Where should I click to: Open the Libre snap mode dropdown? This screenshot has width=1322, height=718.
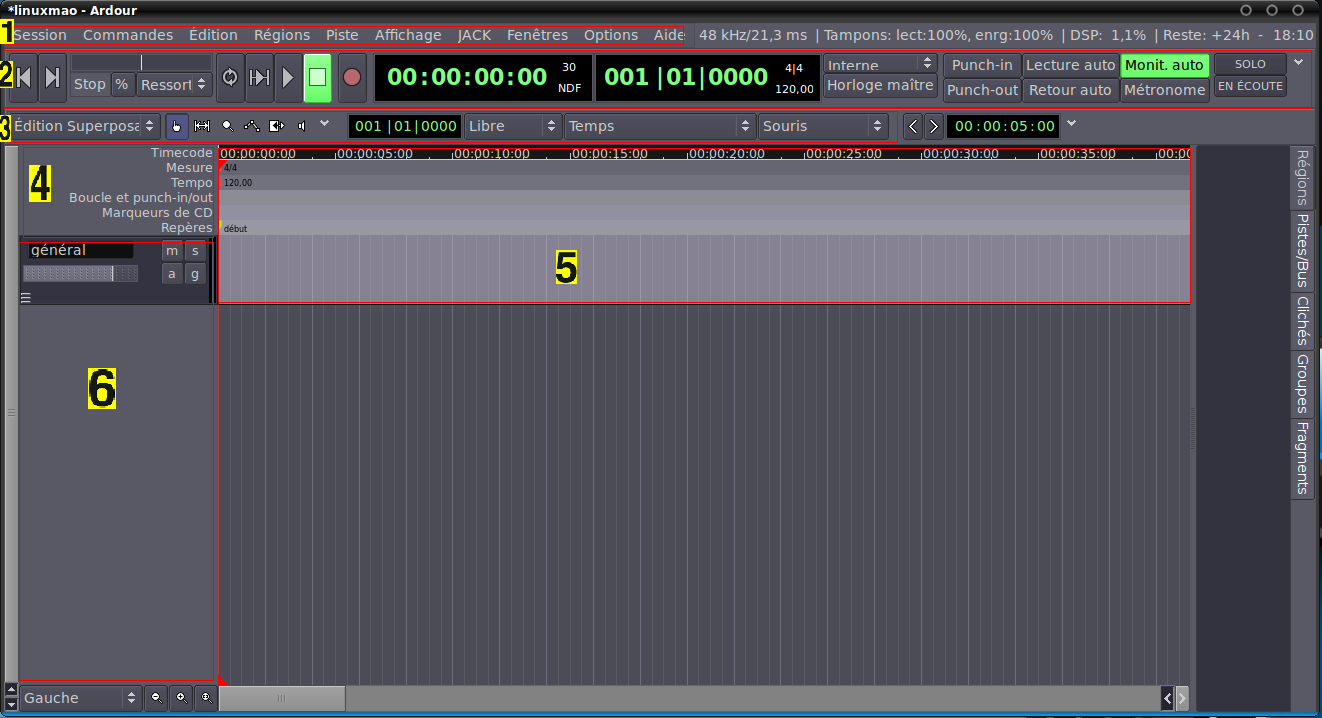click(512, 126)
